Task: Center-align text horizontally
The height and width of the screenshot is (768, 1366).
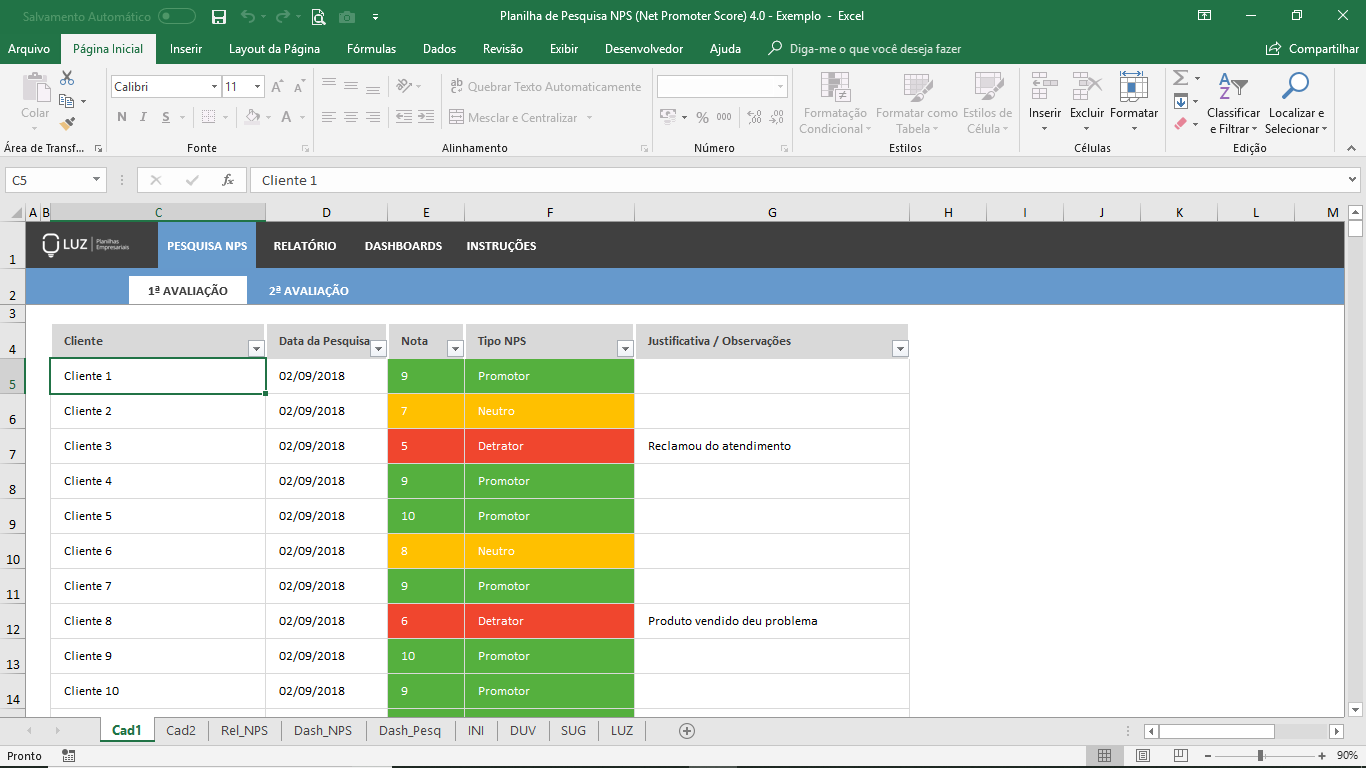Action: [x=350, y=117]
